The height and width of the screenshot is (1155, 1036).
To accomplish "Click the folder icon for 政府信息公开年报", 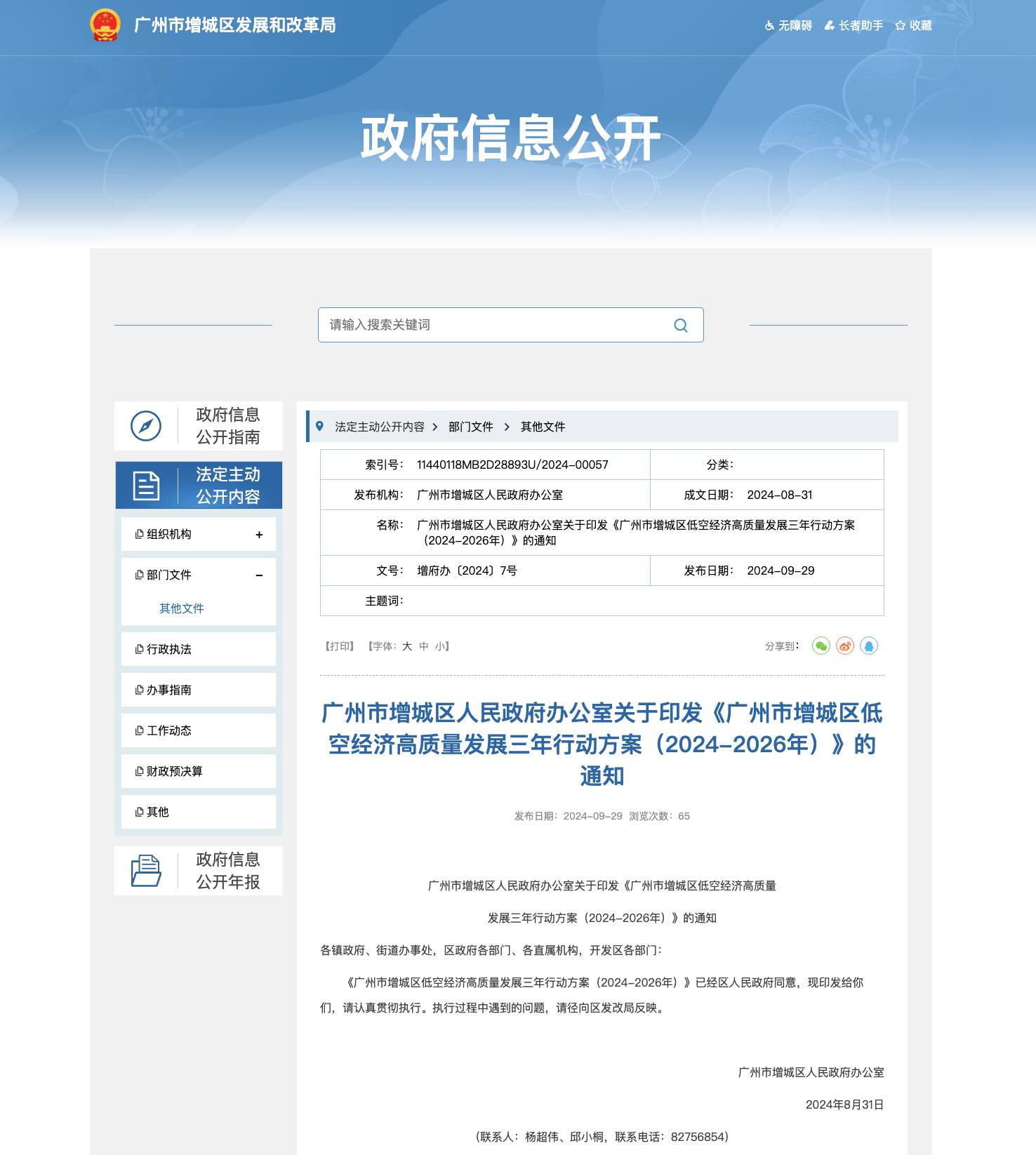I will (146, 871).
